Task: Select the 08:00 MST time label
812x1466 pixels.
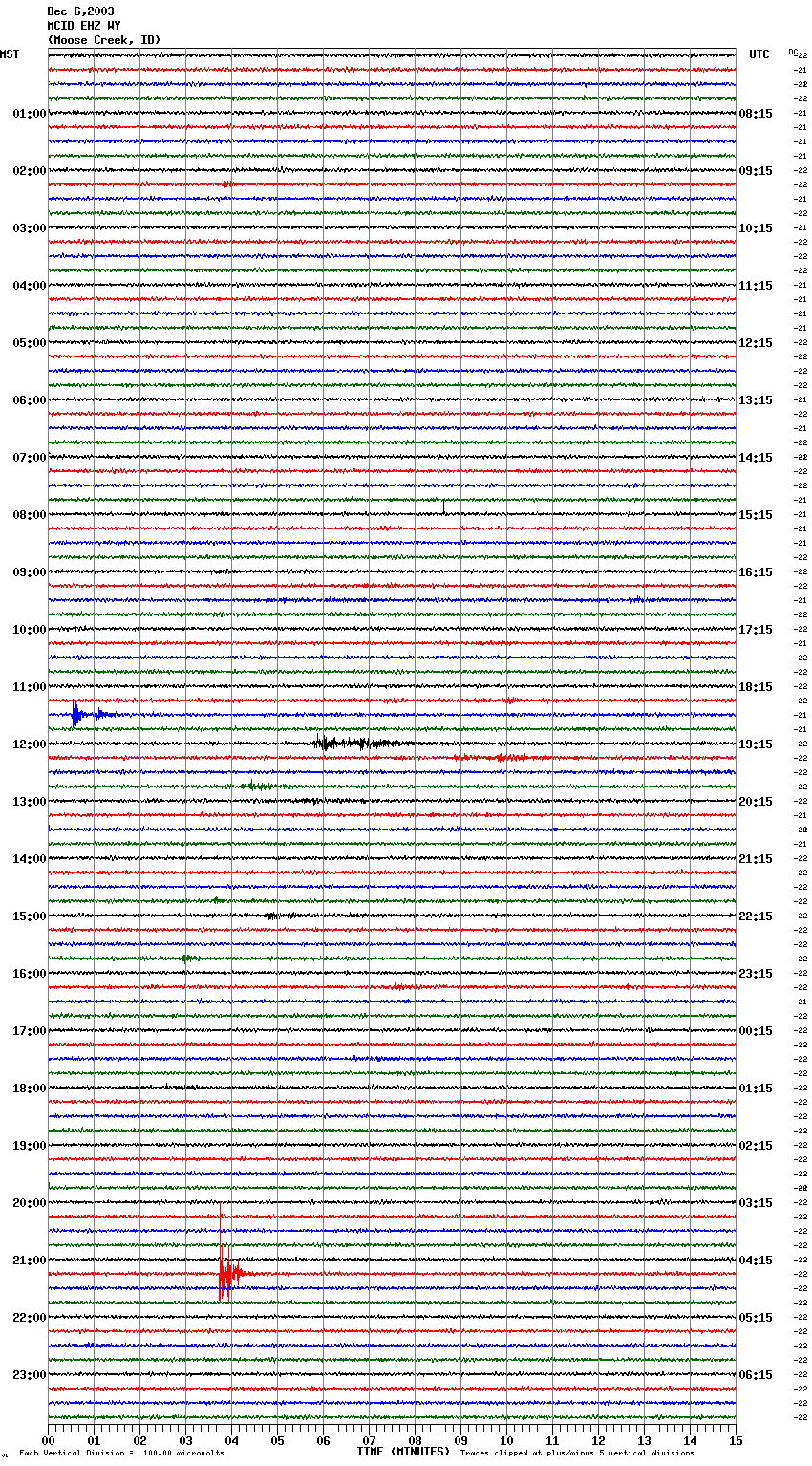Action: click(x=30, y=515)
